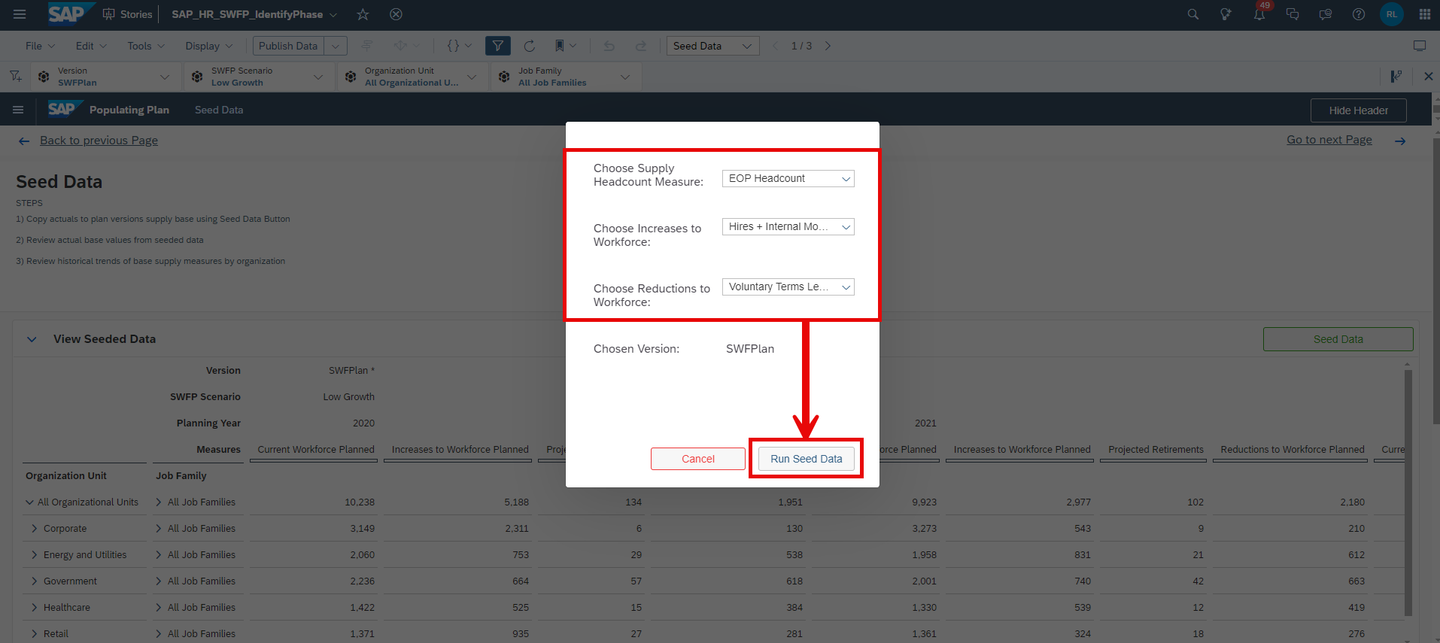Open the product switch grid icon

(x=1425, y=14)
